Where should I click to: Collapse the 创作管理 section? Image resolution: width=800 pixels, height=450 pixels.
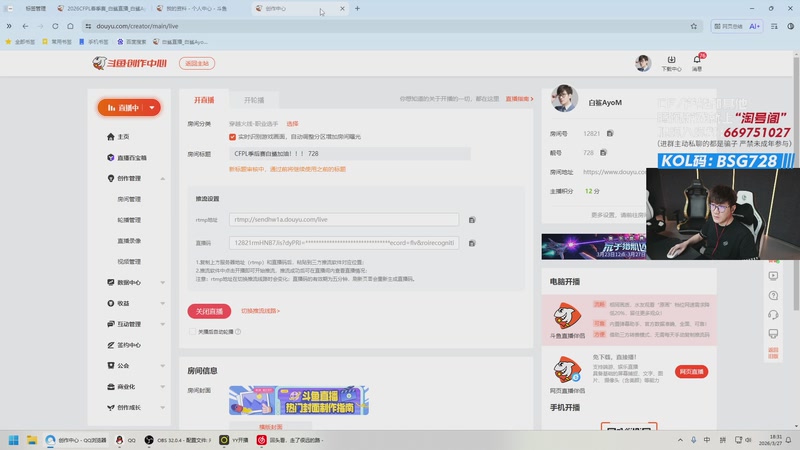coord(163,179)
